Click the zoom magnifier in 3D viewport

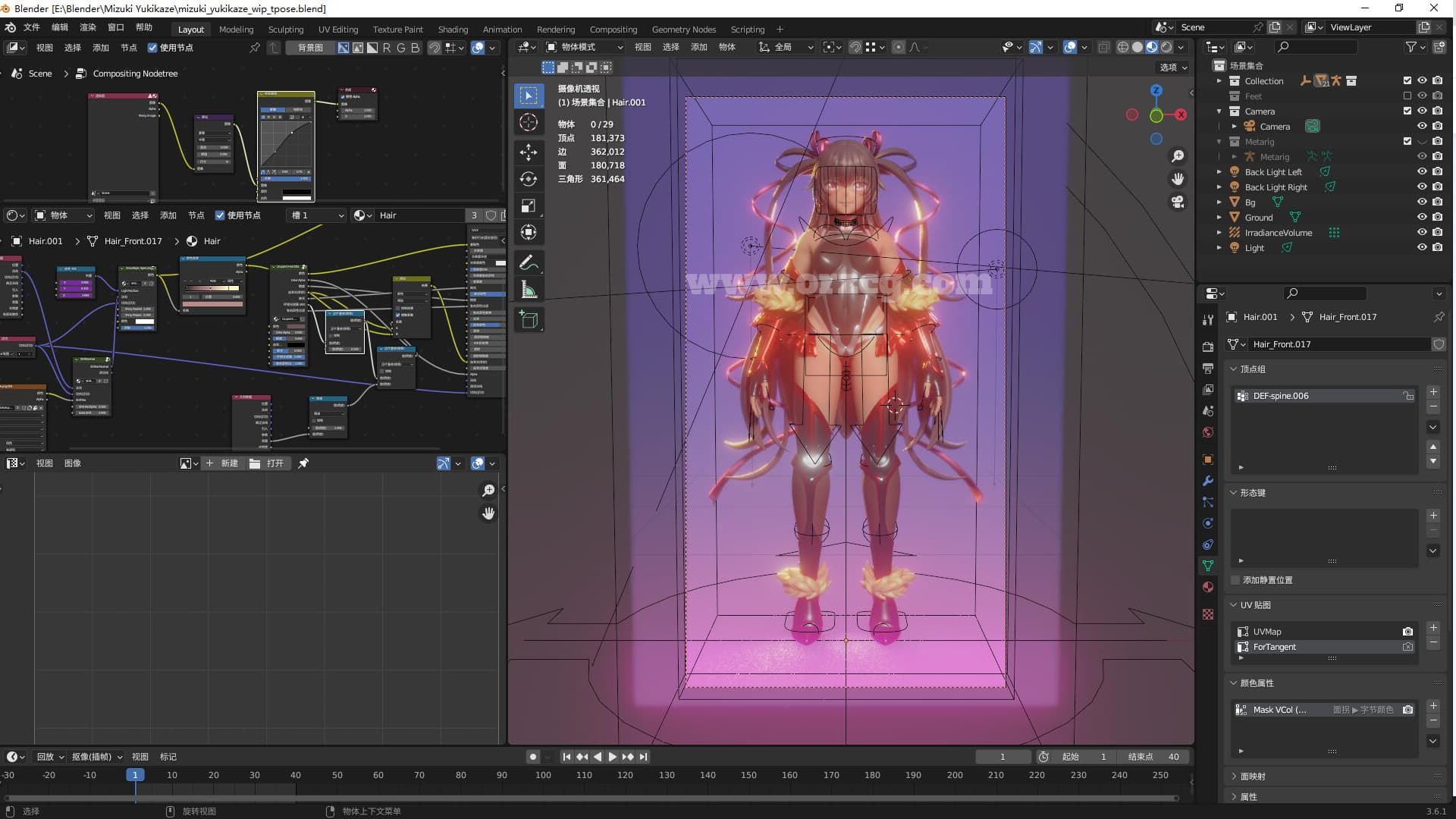point(1178,156)
